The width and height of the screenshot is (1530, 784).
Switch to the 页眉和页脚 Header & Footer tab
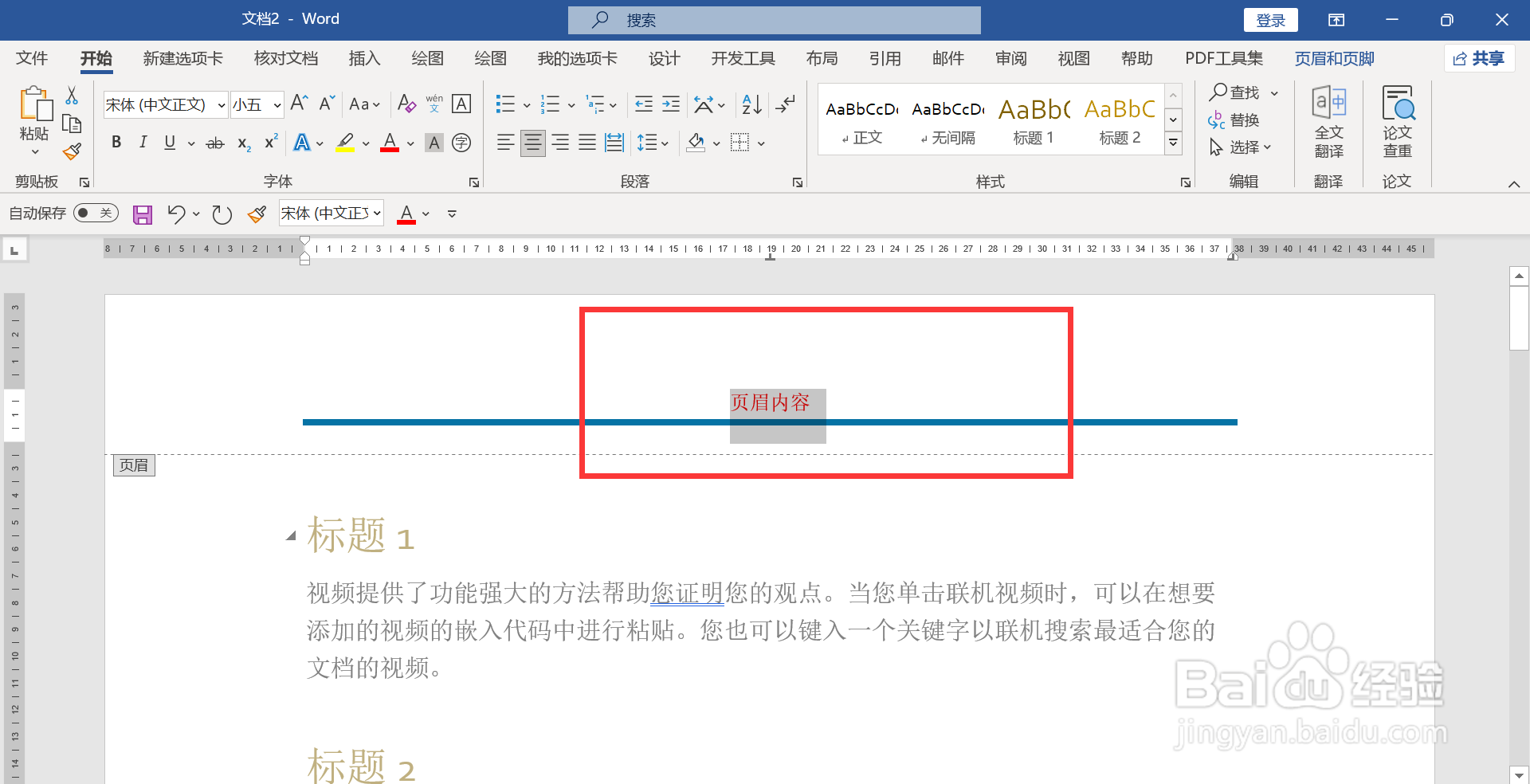[1334, 58]
